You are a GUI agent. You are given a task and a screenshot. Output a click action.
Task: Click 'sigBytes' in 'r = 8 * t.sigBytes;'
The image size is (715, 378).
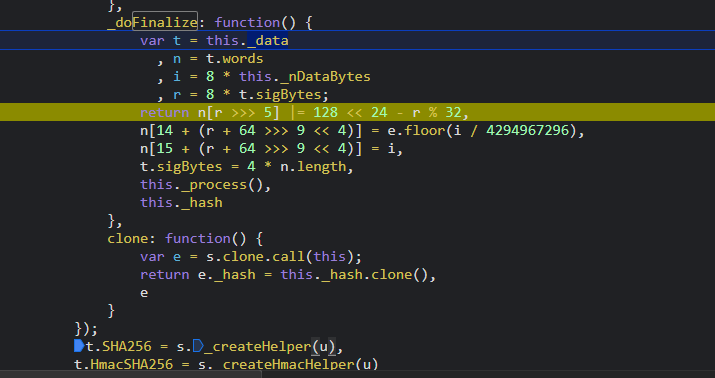pyautogui.click(x=288, y=95)
